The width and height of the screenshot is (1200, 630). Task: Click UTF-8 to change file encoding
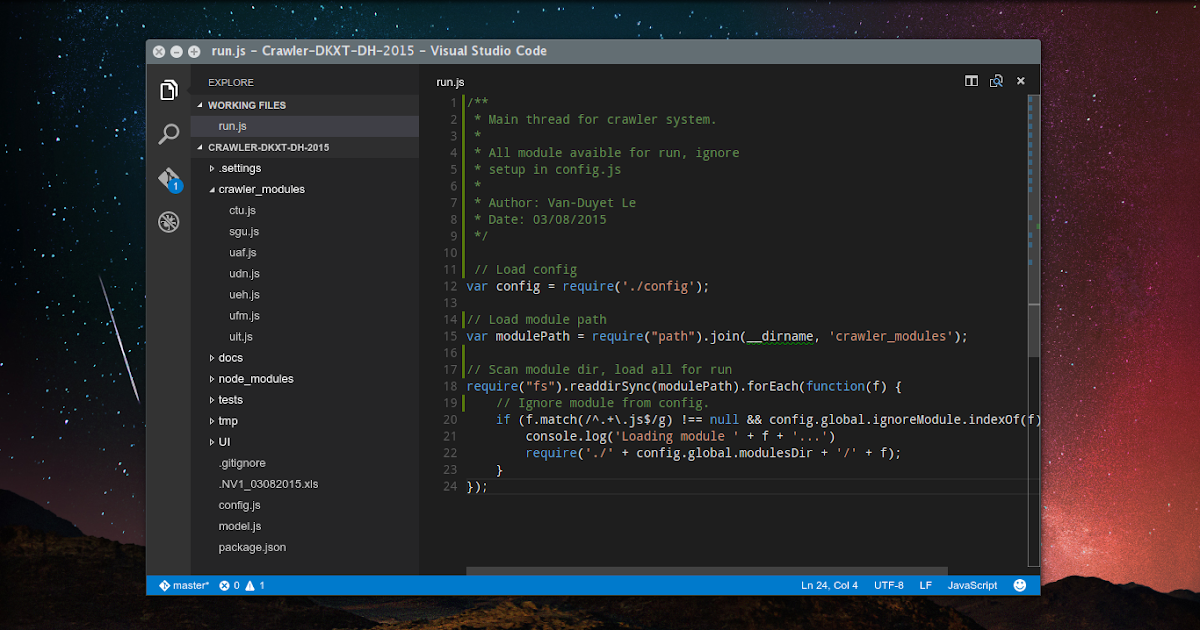click(889, 585)
